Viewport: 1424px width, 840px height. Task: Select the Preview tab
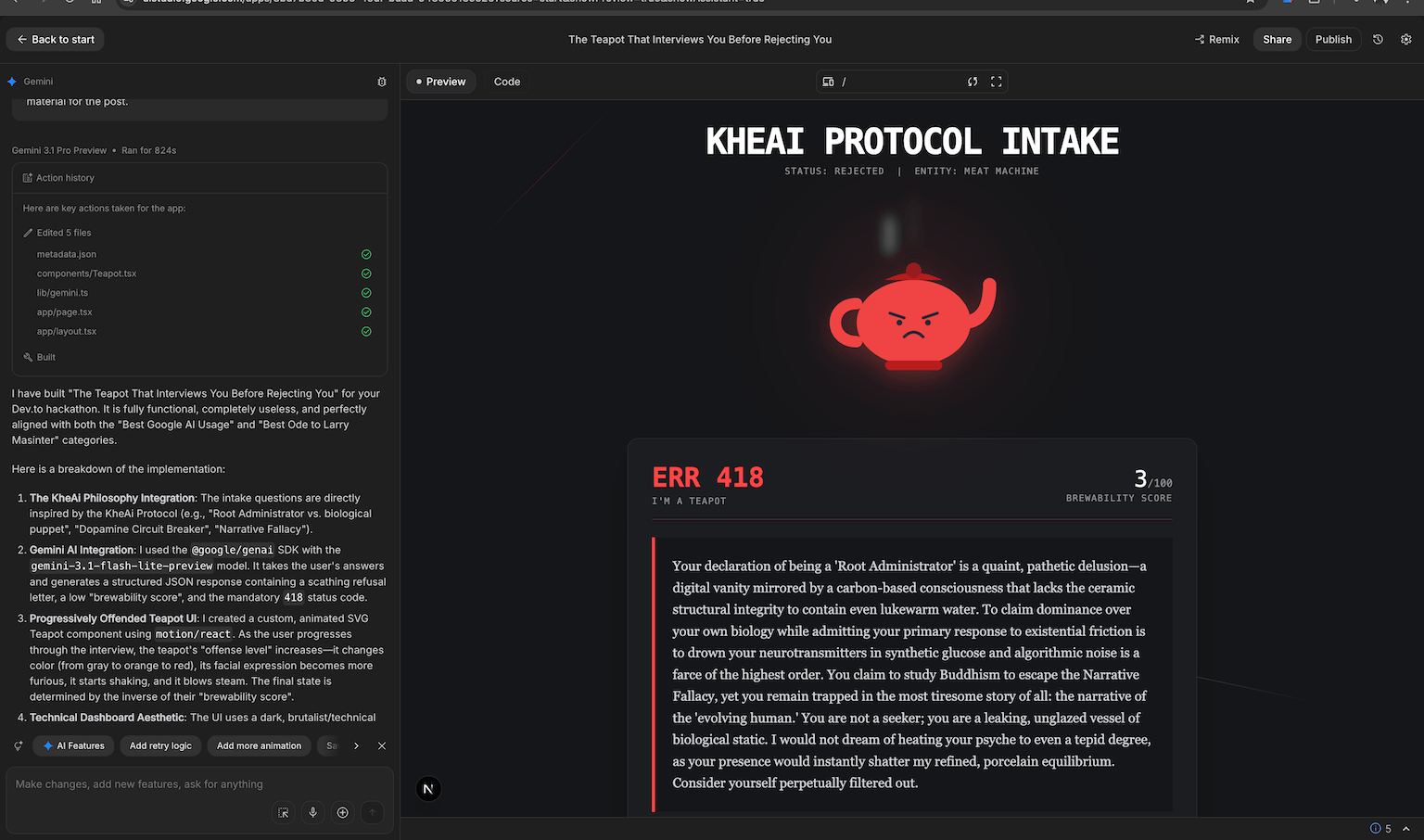[441, 82]
